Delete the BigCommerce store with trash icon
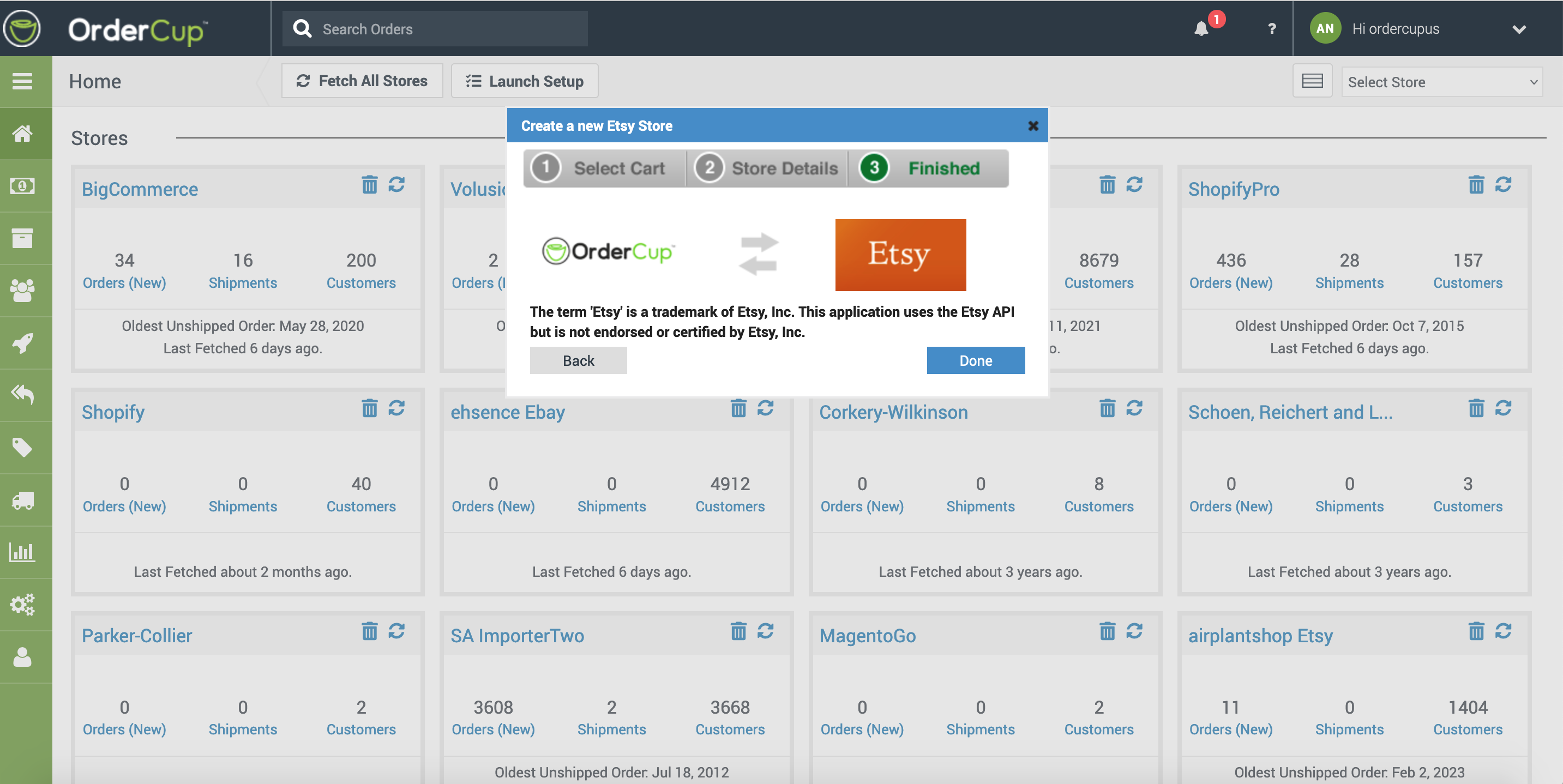 coord(369,184)
